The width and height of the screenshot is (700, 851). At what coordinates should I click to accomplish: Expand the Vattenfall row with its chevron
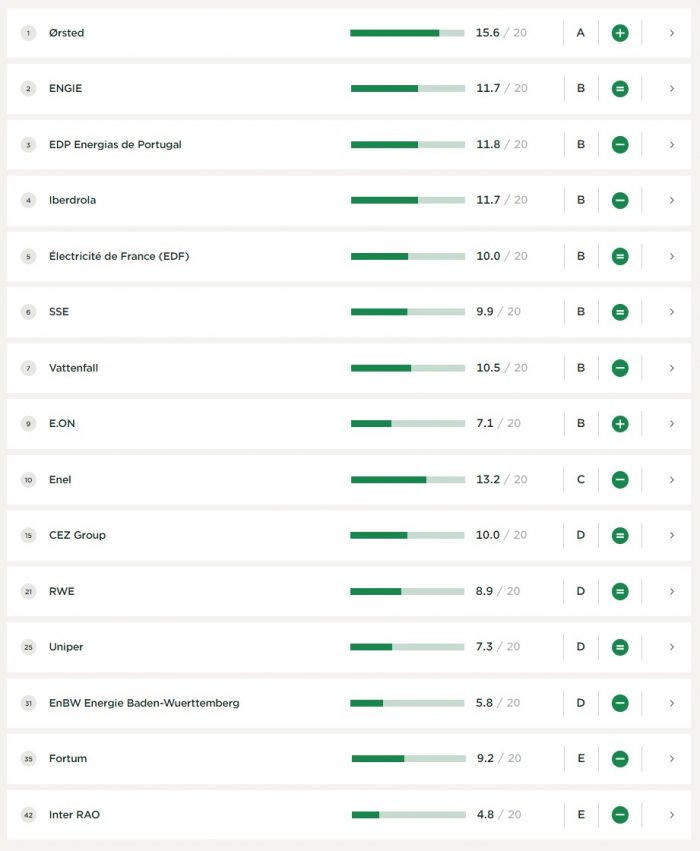pos(672,368)
